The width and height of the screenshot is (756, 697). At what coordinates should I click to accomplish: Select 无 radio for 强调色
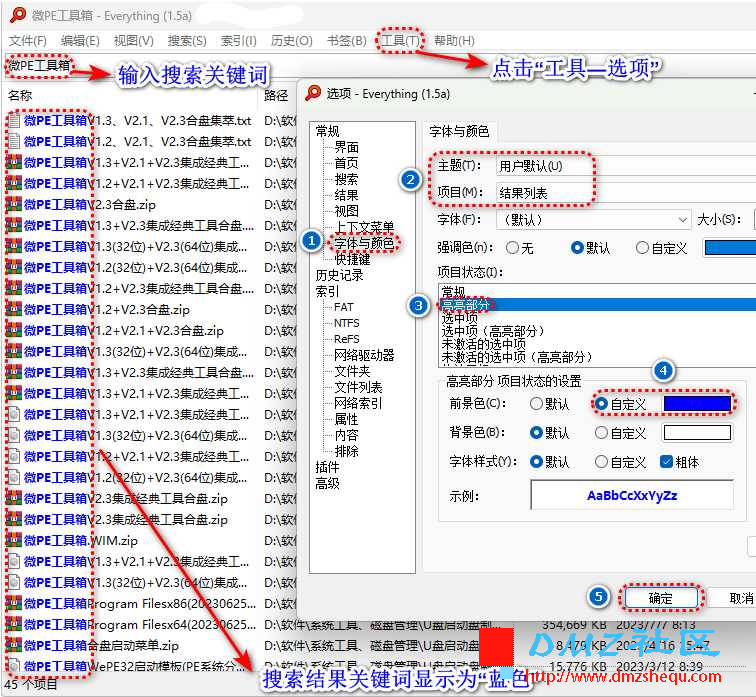[513, 248]
